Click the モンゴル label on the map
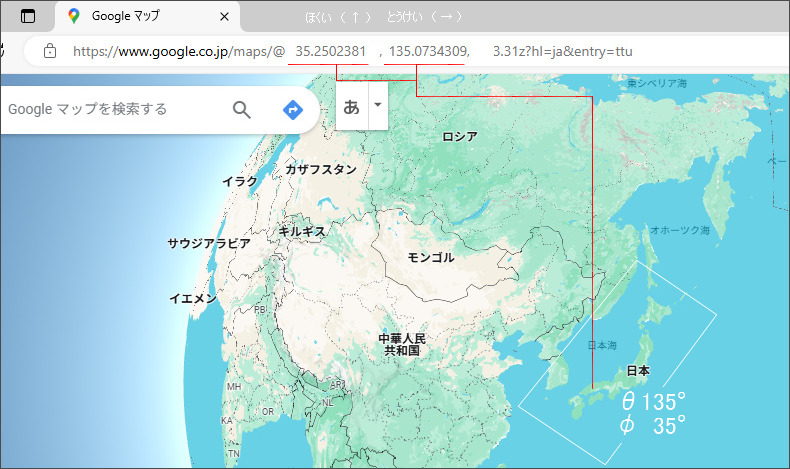Image resolution: width=790 pixels, height=469 pixels. (x=431, y=258)
